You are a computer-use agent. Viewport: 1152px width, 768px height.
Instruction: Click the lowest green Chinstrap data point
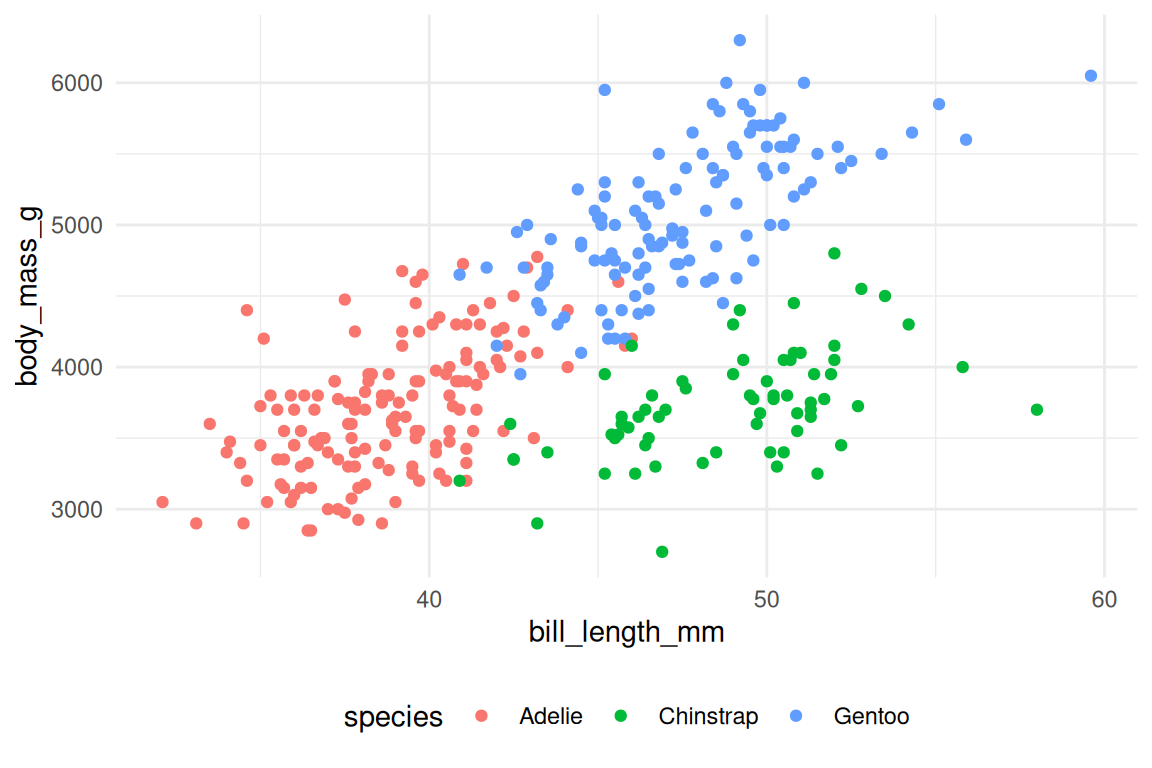pyautogui.click(x=662, y=552)
